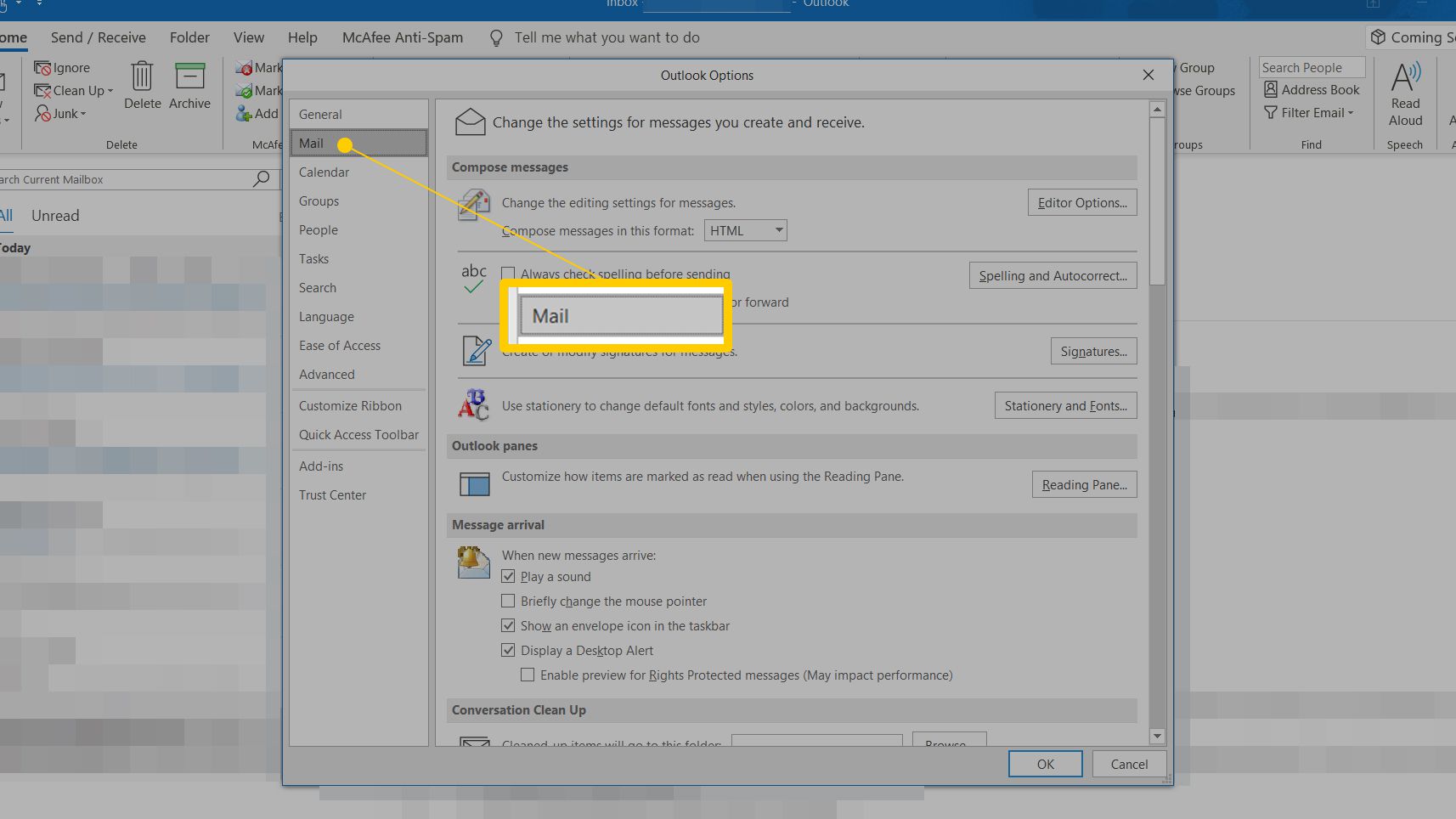The image size is (1456, 819).
Task: Click the editing settings pencil icon
Action: 474,206
